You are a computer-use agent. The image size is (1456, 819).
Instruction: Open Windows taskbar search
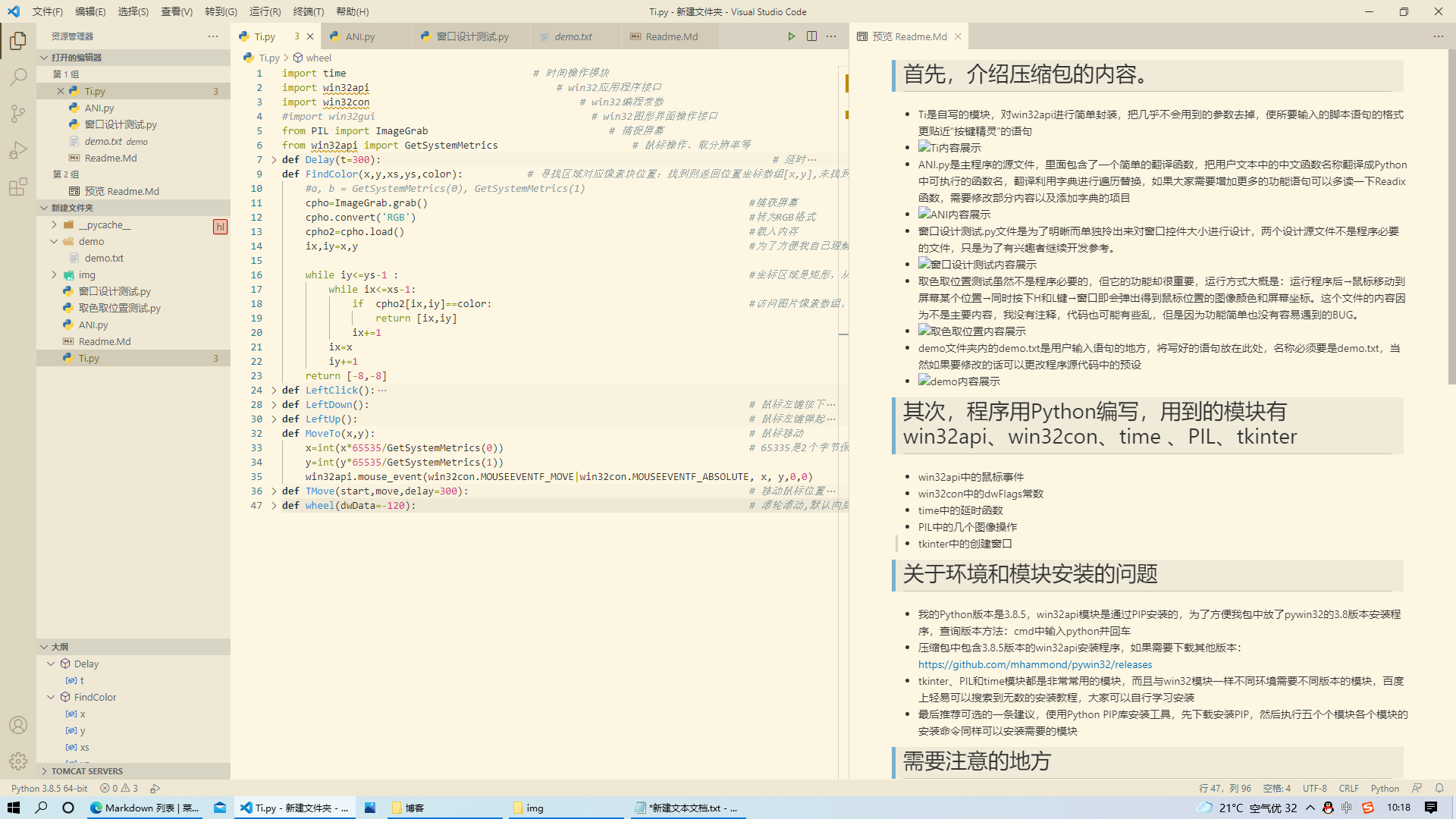coord(41,808)
